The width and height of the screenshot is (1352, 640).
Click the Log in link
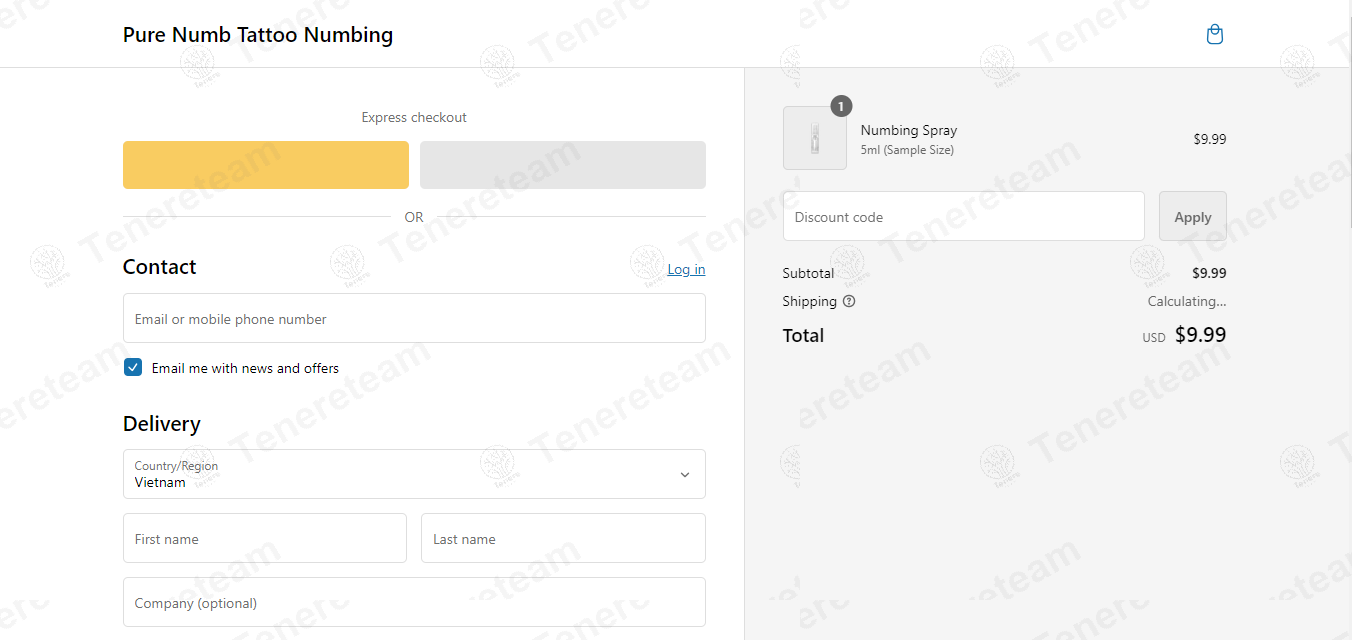point(686,269)
